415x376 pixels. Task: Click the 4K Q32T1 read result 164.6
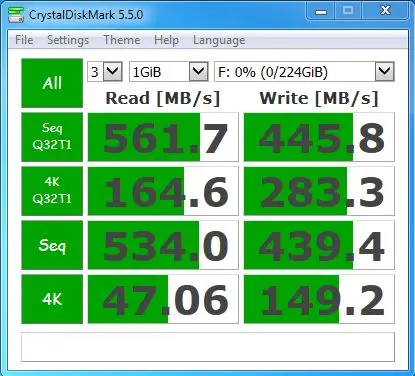(163, 191)
